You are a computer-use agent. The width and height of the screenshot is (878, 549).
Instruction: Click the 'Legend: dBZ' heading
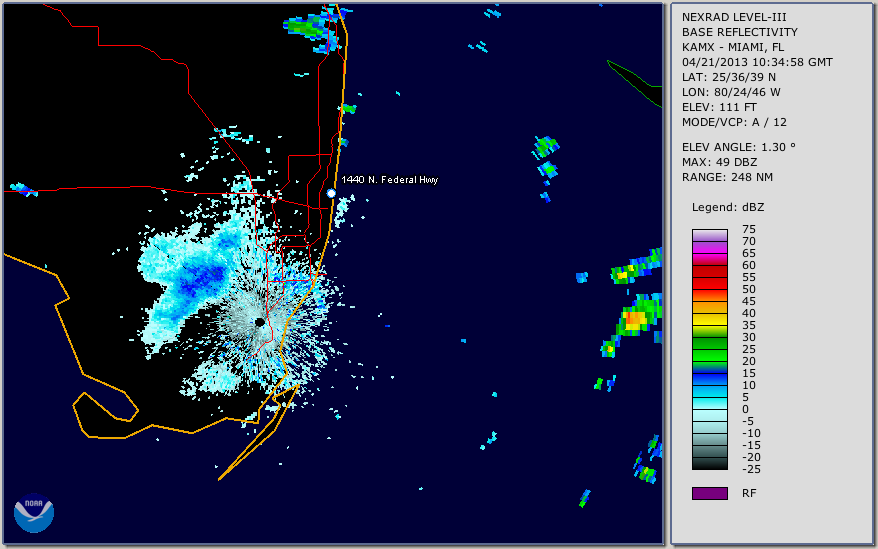tap(728, 207)
